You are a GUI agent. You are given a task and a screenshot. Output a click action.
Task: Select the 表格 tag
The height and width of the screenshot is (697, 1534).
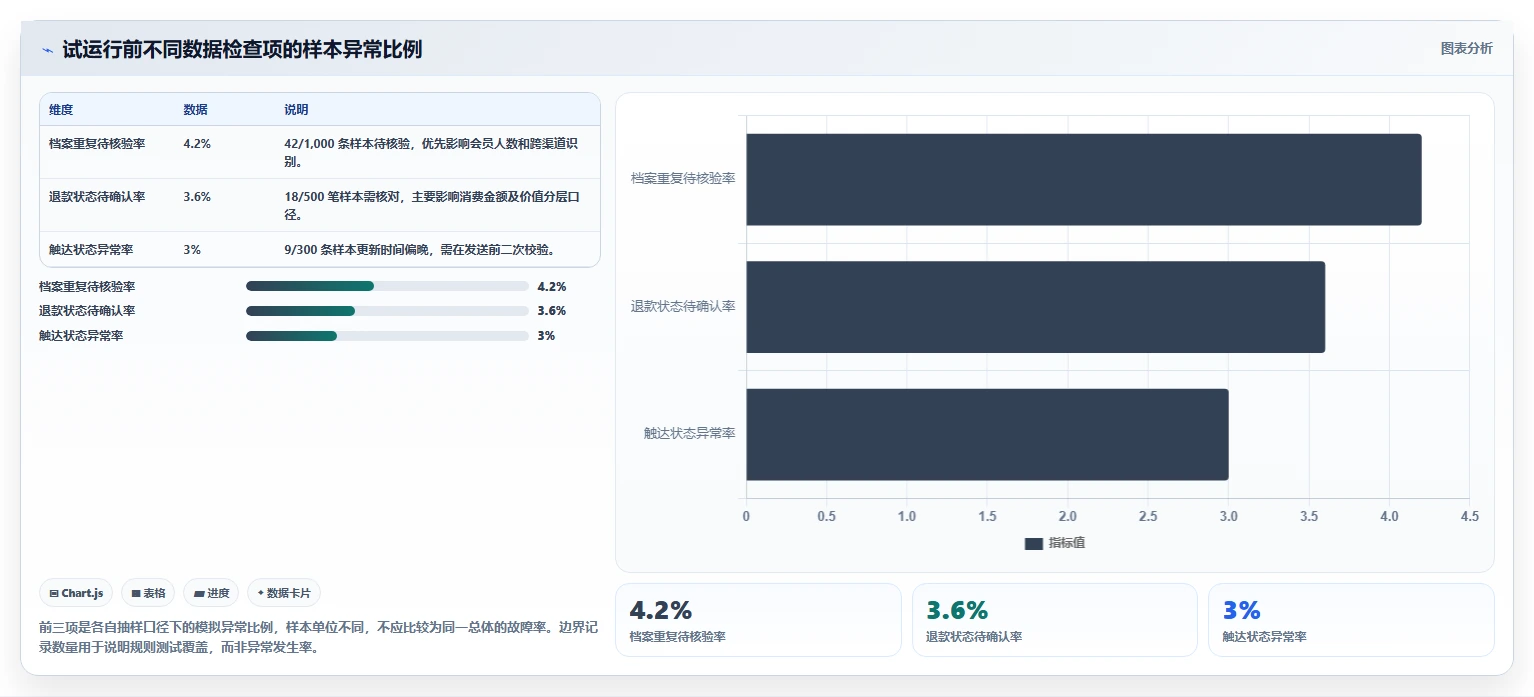click(x=148, y=593)
